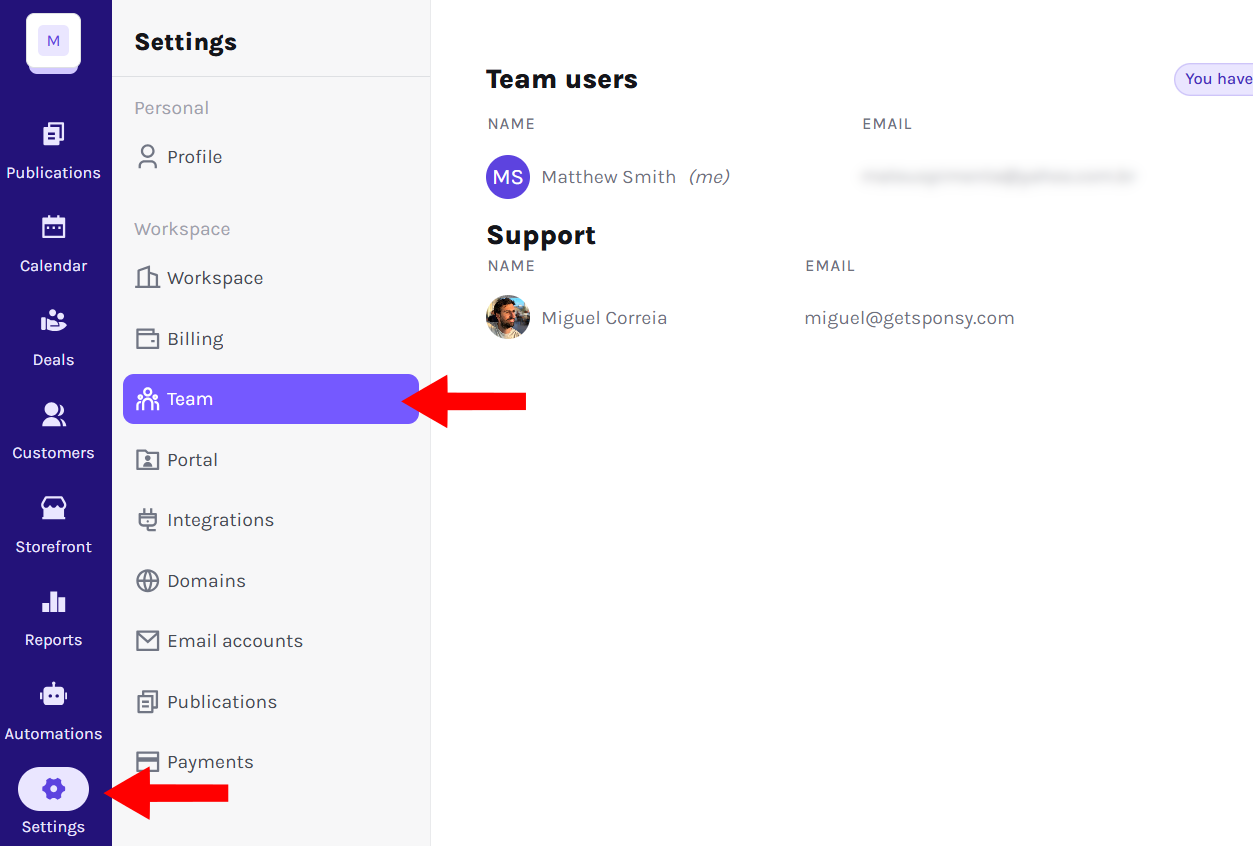This screenshot has width=1253, height=846.
Task: Click Publications label in main navigation
Action: point(53,173)
